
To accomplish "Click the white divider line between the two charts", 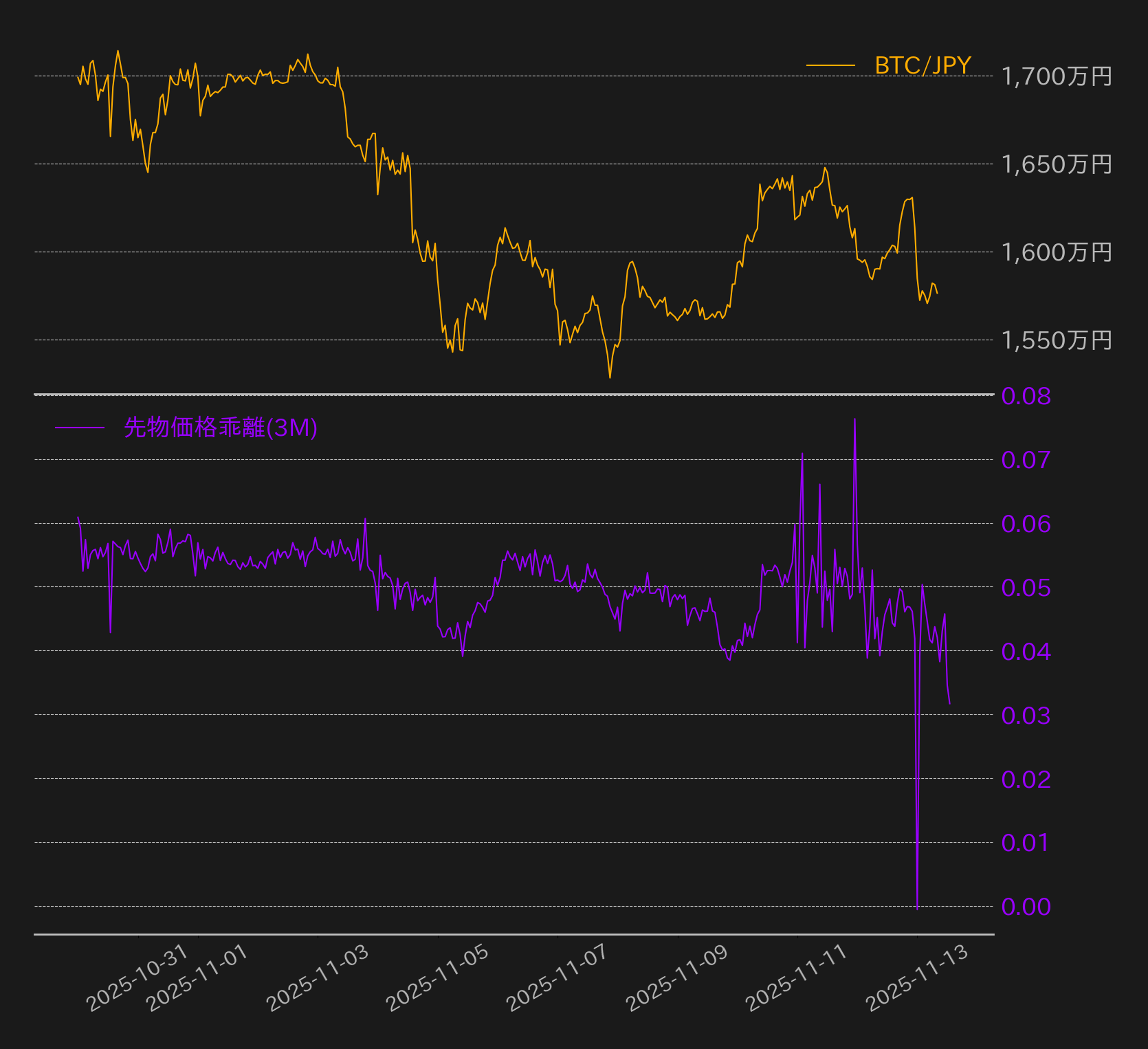I will (x=516, y=393).
